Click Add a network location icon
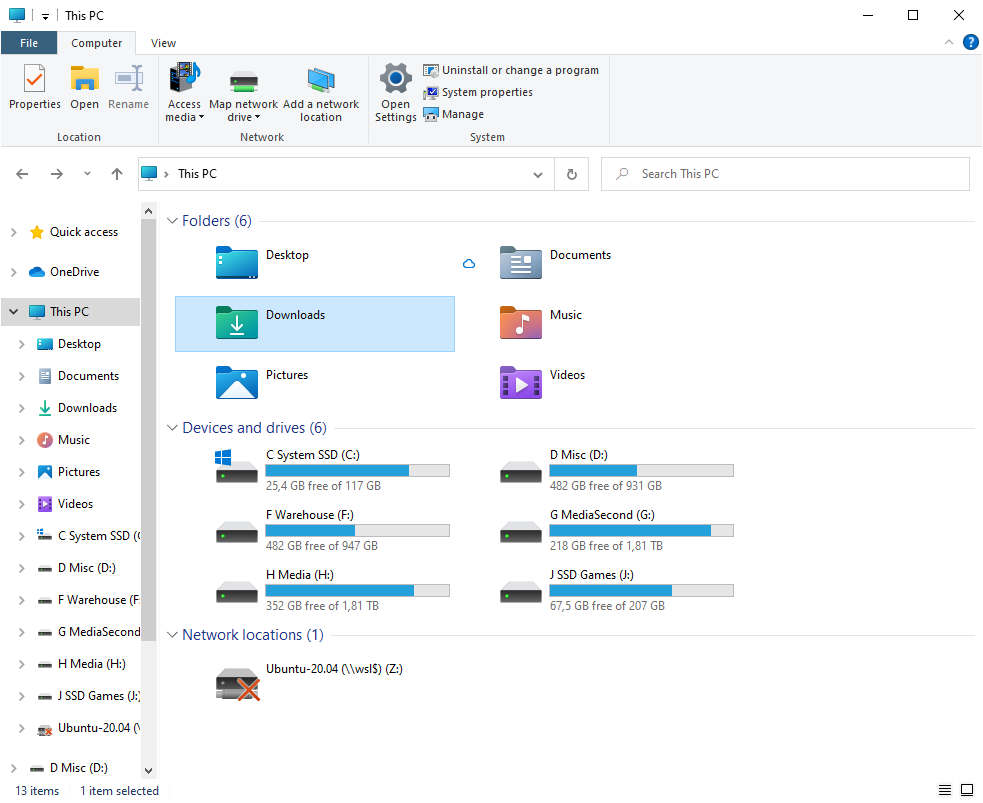The image size is (983, 803). [x=321, y=82]
